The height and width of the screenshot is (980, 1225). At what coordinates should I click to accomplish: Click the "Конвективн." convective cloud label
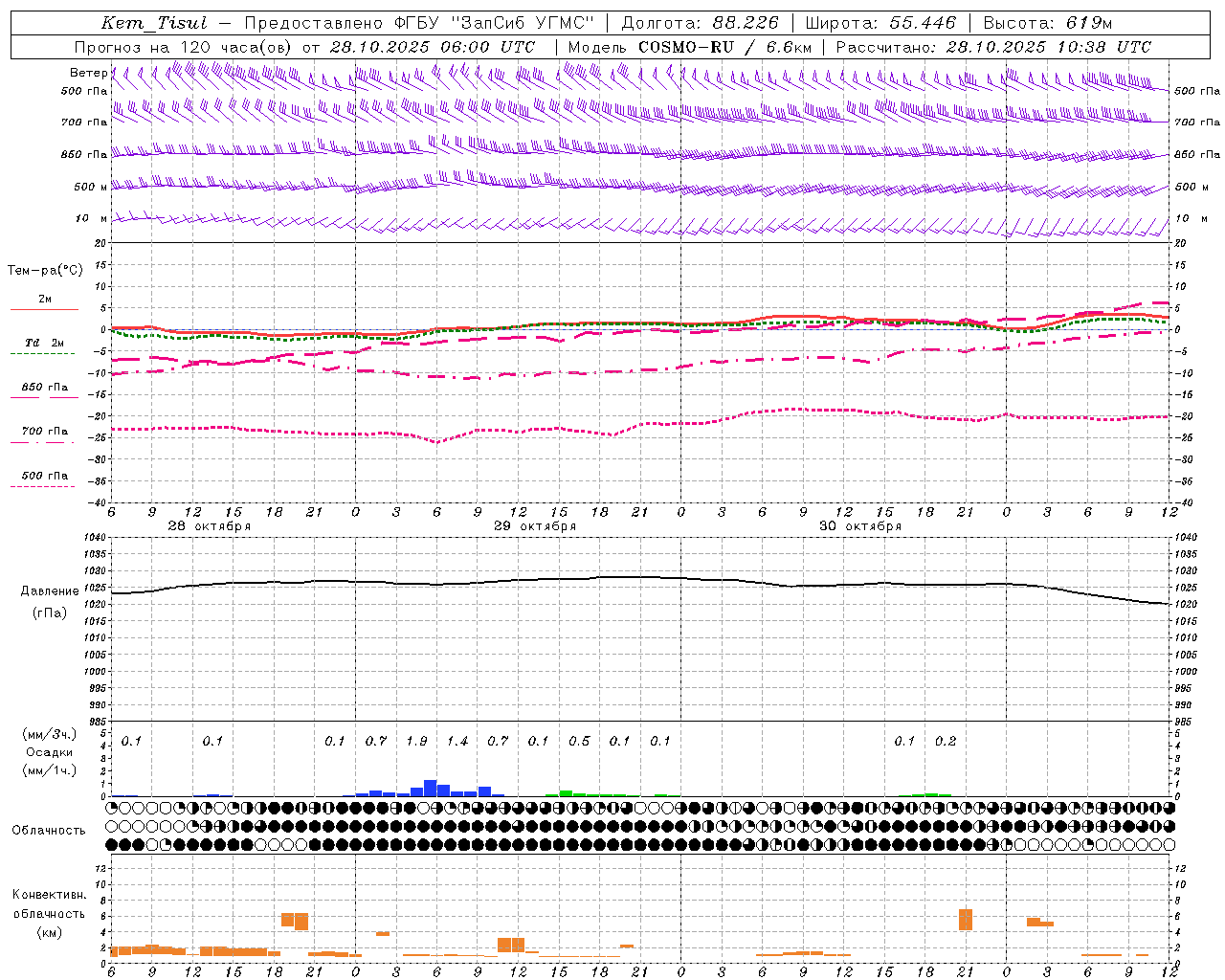point(49,895)
